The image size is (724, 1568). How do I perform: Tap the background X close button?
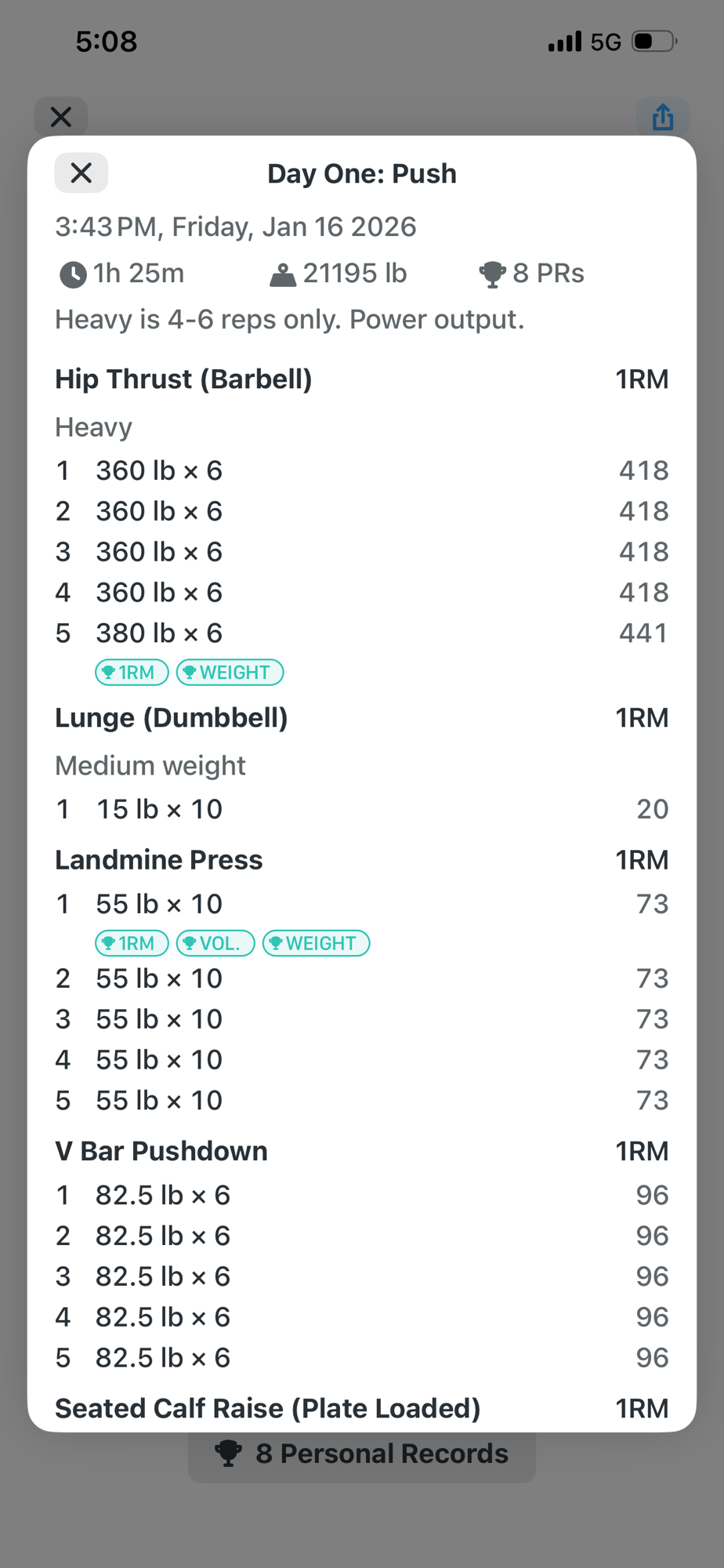click(x=61, y=118)
